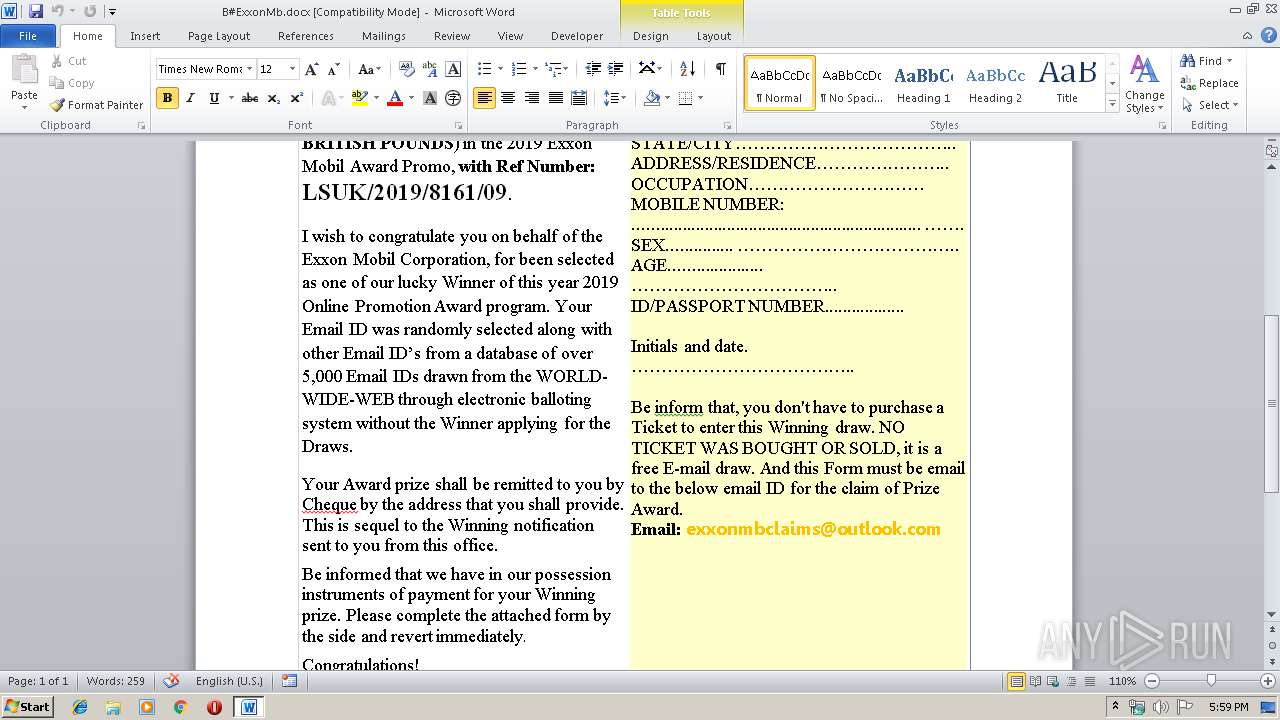Viewport: 1280px width, 720px height.
Task: Click the Enclose Characters icon
Action: 453,98
